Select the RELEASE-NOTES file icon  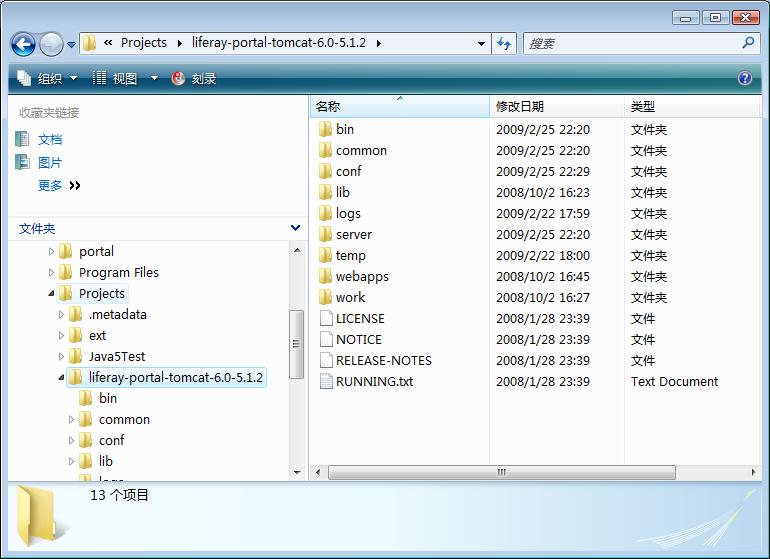point(326,361)
